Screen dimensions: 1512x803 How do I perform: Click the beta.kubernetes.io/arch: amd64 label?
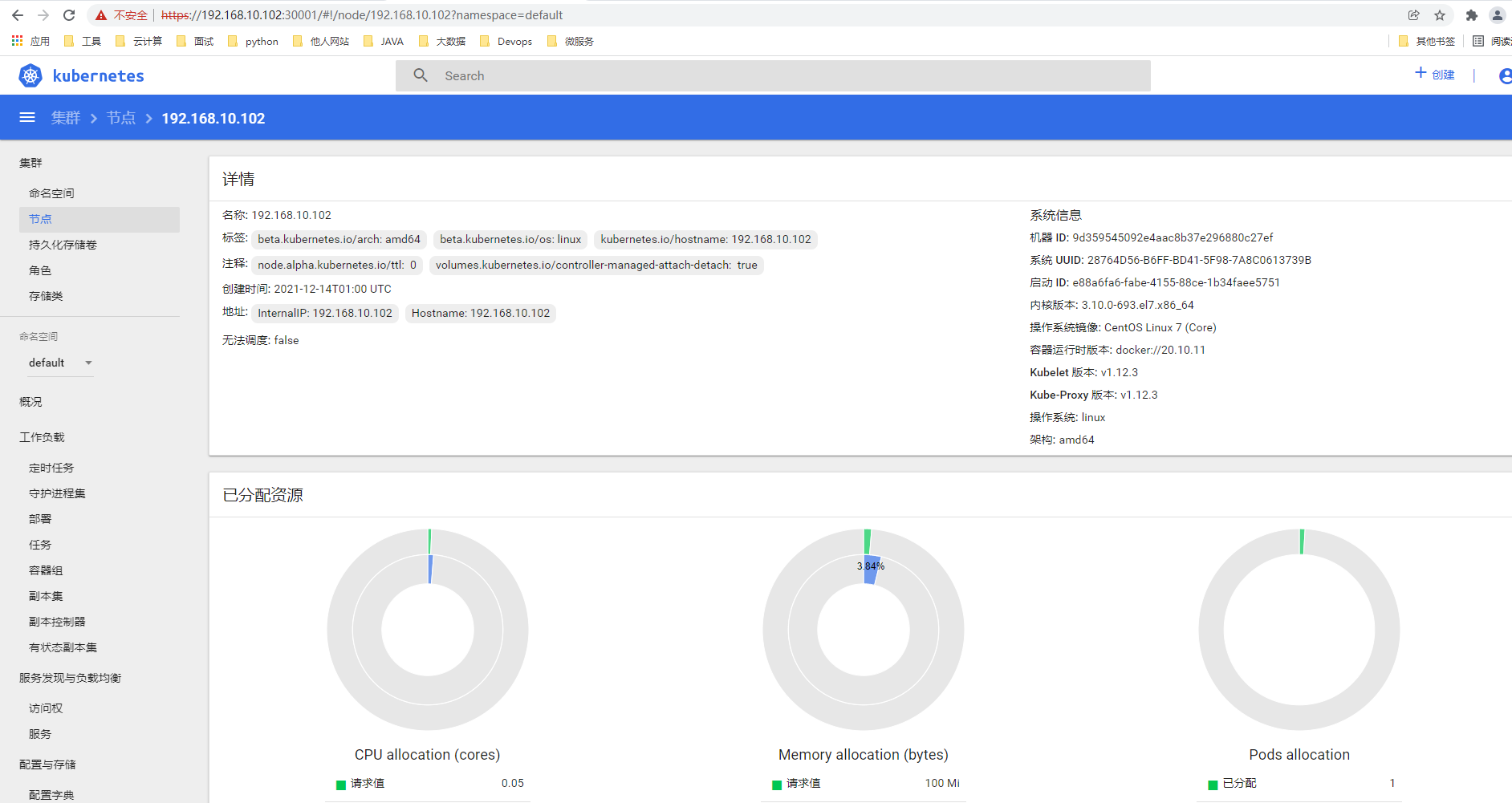[x=339, y=239]
